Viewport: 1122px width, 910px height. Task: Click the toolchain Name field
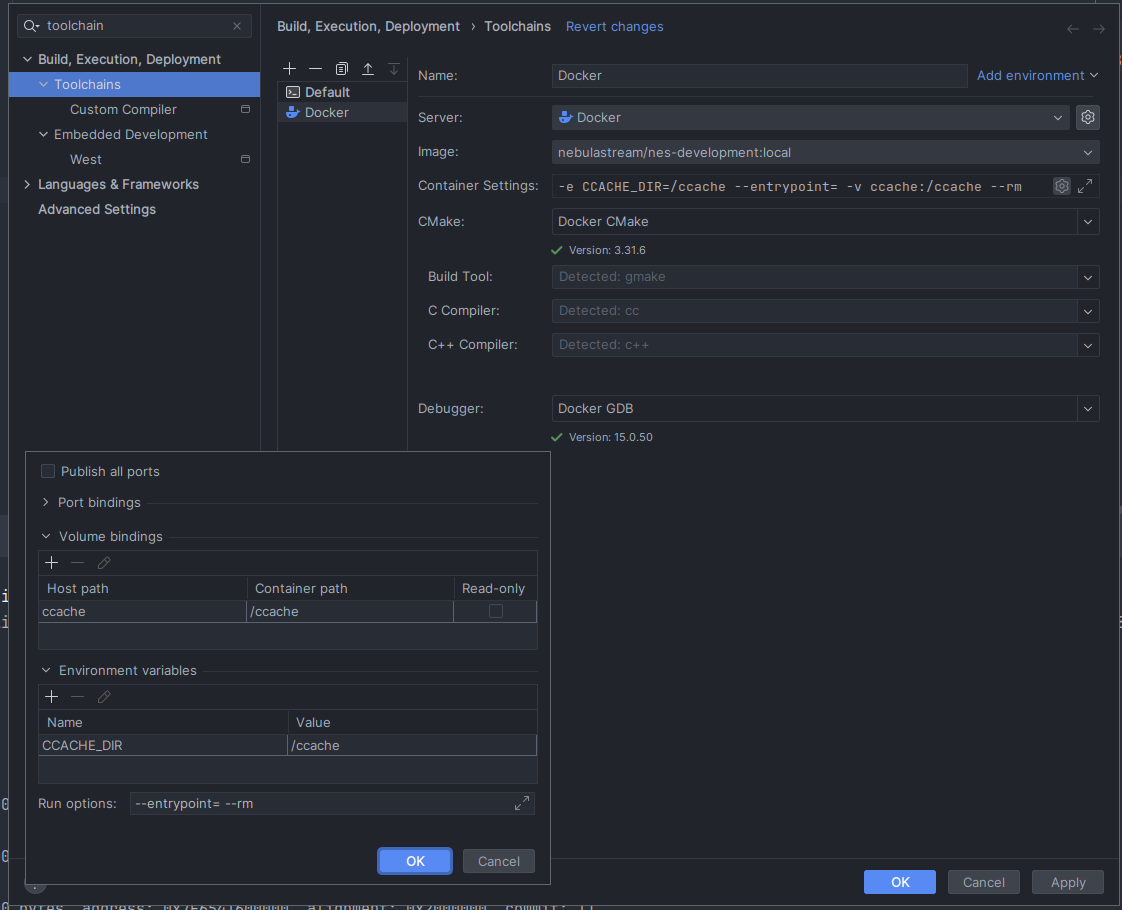click(759, 76)
